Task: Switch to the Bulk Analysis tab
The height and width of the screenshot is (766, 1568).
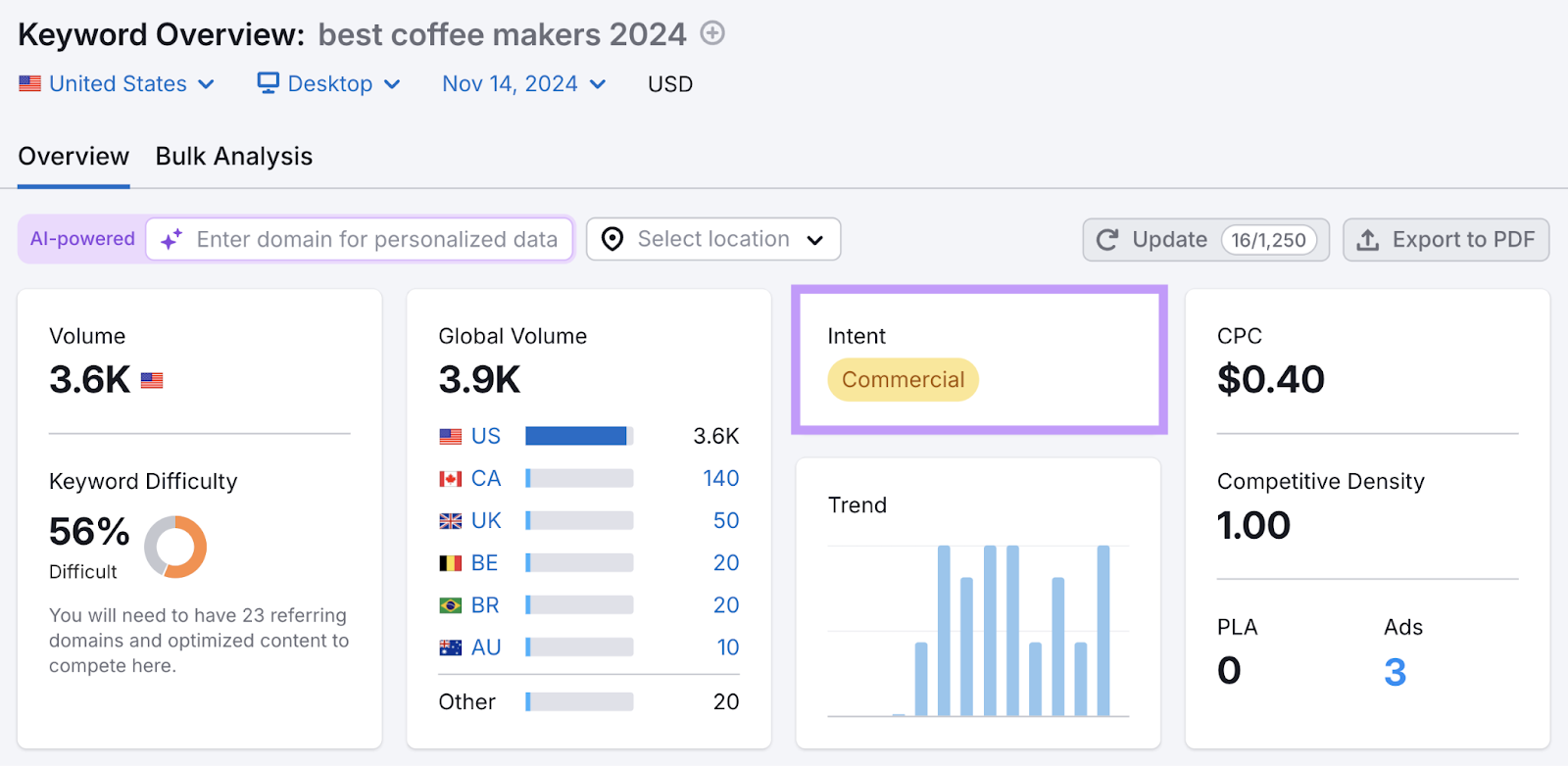Action: (234, 157)
